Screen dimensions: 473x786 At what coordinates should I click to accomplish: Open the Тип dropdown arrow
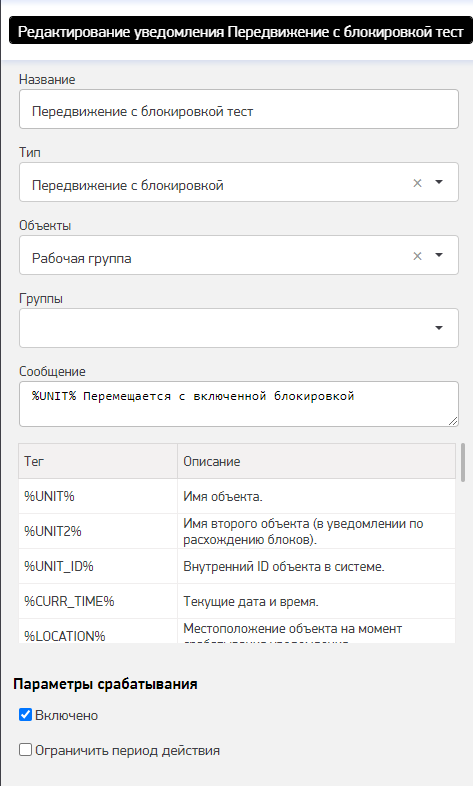tap(439, 182)
